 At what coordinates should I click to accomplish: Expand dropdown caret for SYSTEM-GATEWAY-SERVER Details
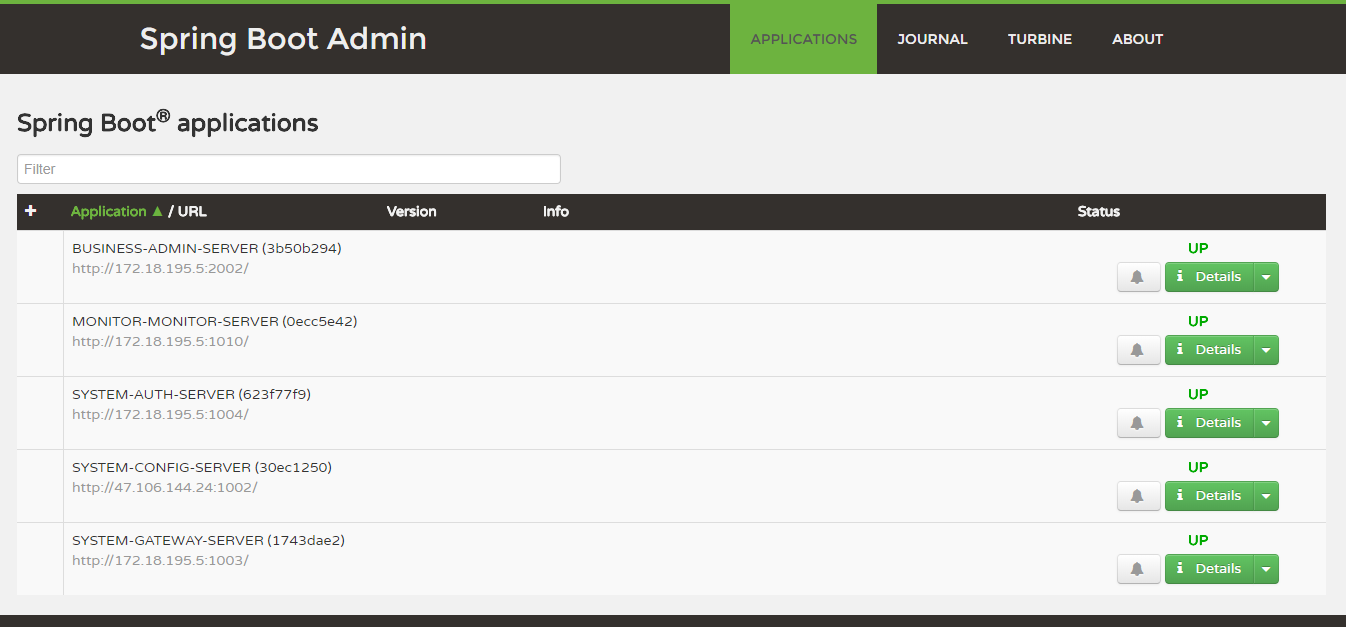(x=1266, y=569)
